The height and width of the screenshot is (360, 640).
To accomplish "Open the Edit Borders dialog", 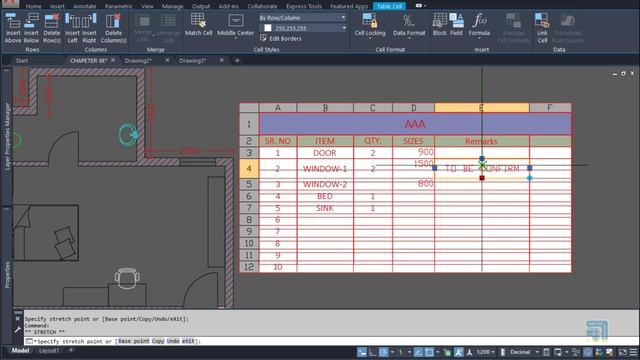I will [x=281, y=38].
